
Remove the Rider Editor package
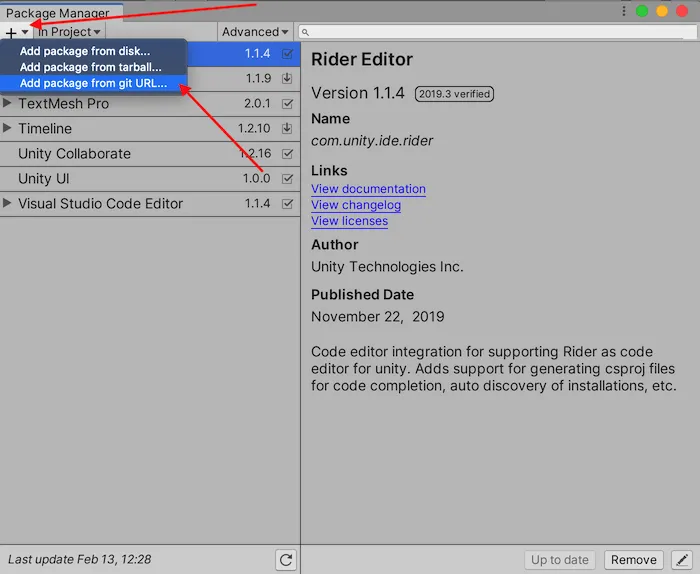[x=633, y=560]
